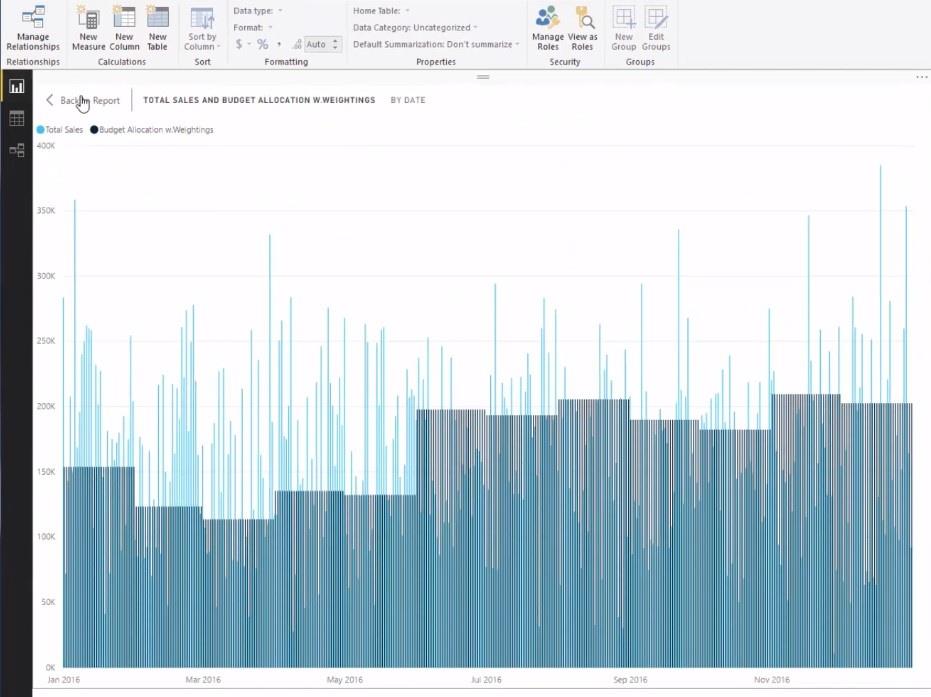Image resolution: width=931 pixels, height=697 pixels.
Task: Create a New Measure
Action: coord(88,28)
